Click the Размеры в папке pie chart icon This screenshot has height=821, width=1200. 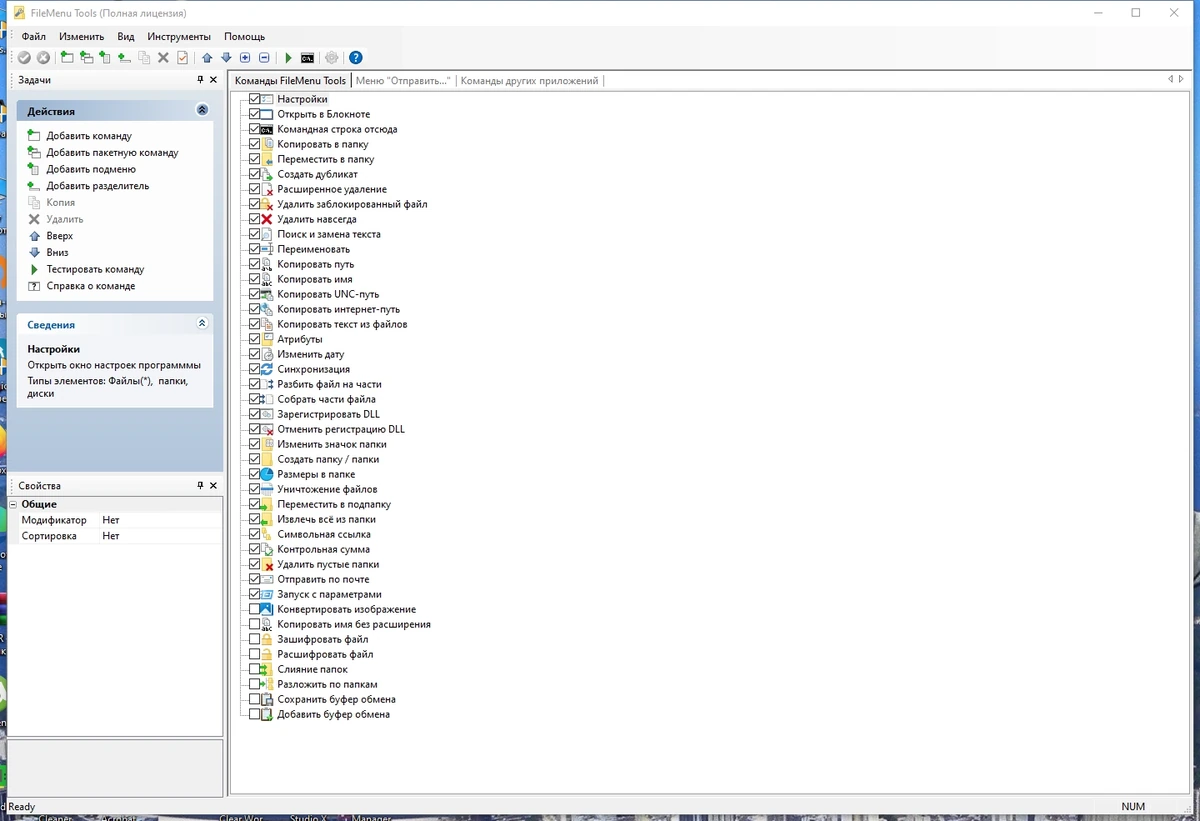click(x=267, y=474)
